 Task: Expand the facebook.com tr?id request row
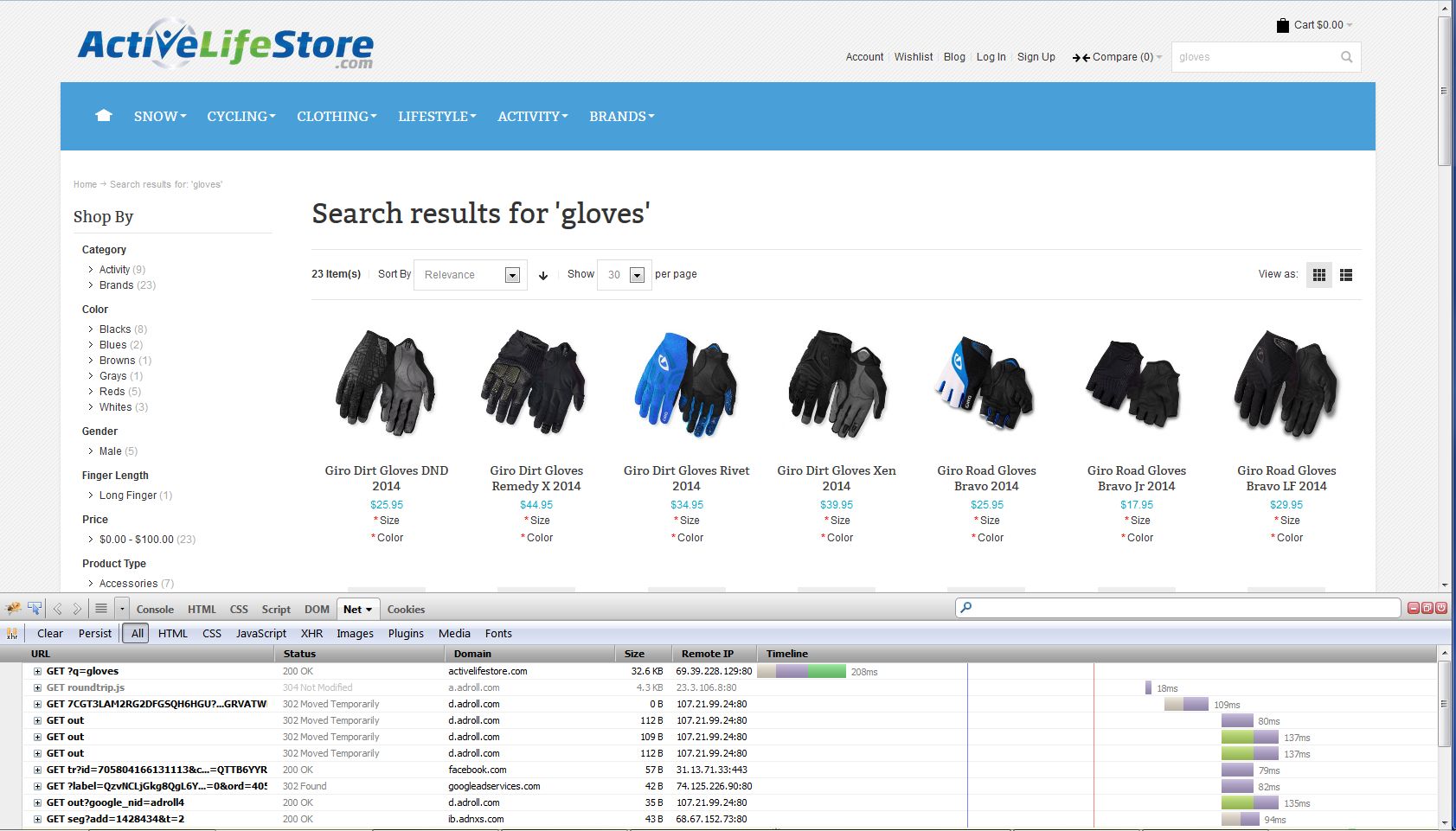[x=37, y=770]
